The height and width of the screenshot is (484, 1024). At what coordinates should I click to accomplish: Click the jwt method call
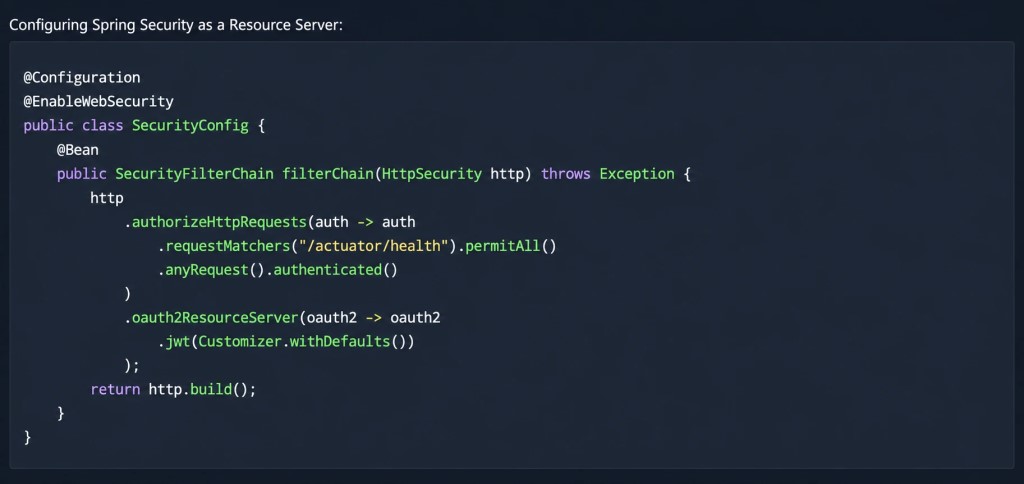coord(178,342)
